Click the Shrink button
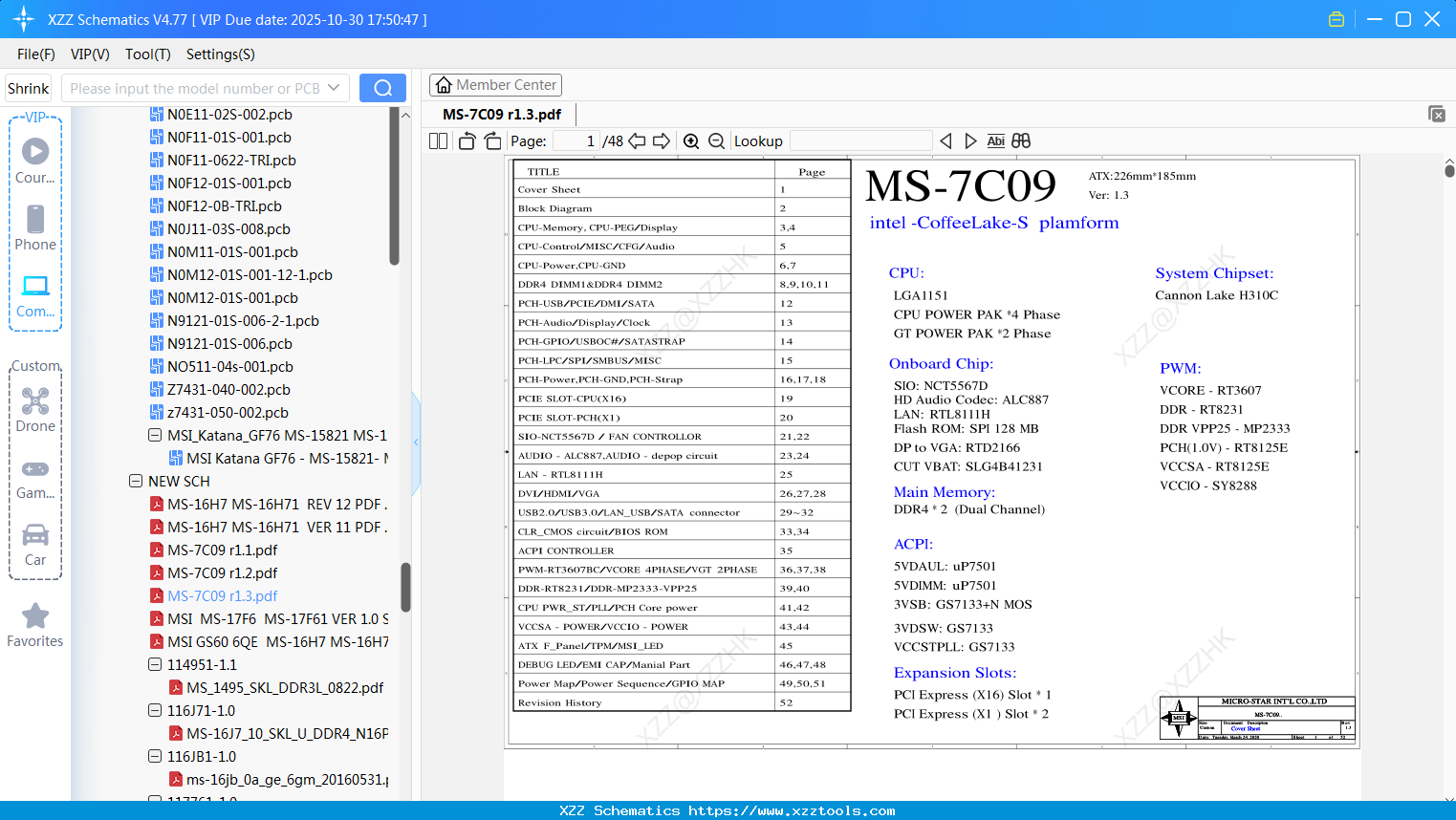Viewport: 1456px width, 820px height. (29, 88)
